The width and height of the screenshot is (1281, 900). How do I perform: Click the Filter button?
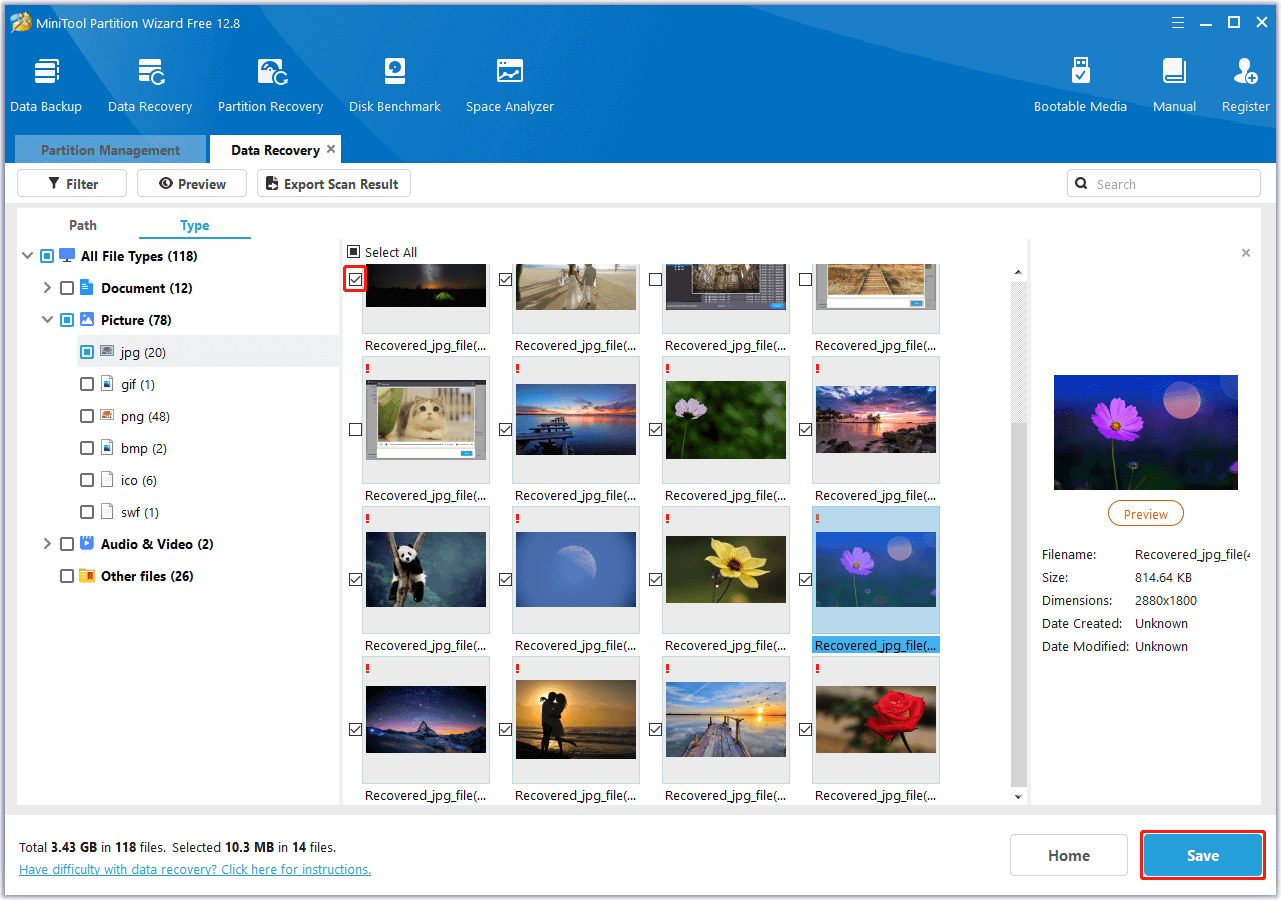(72, 184)
